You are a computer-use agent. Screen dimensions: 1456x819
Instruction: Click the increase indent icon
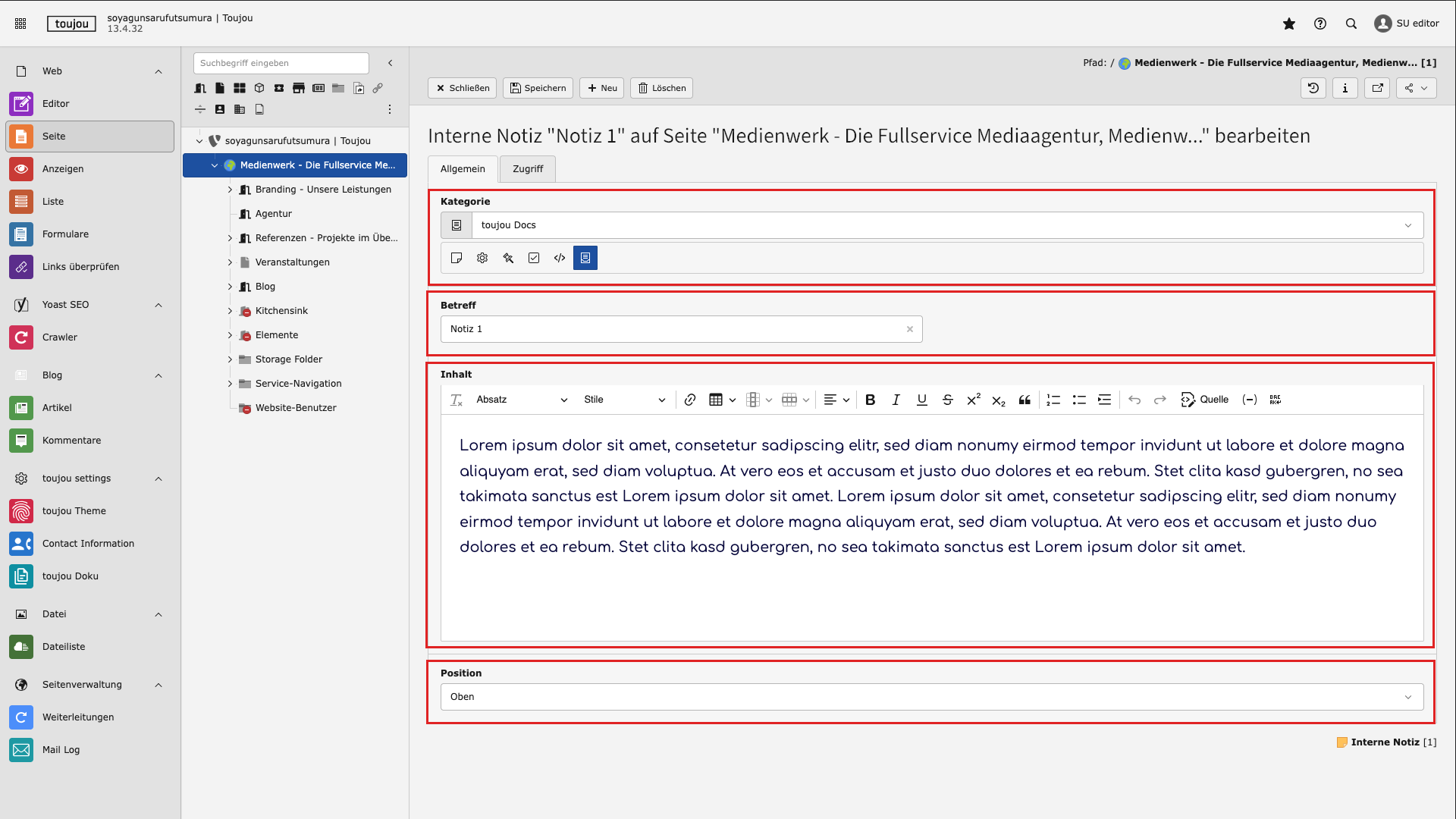coord(1105,400)
